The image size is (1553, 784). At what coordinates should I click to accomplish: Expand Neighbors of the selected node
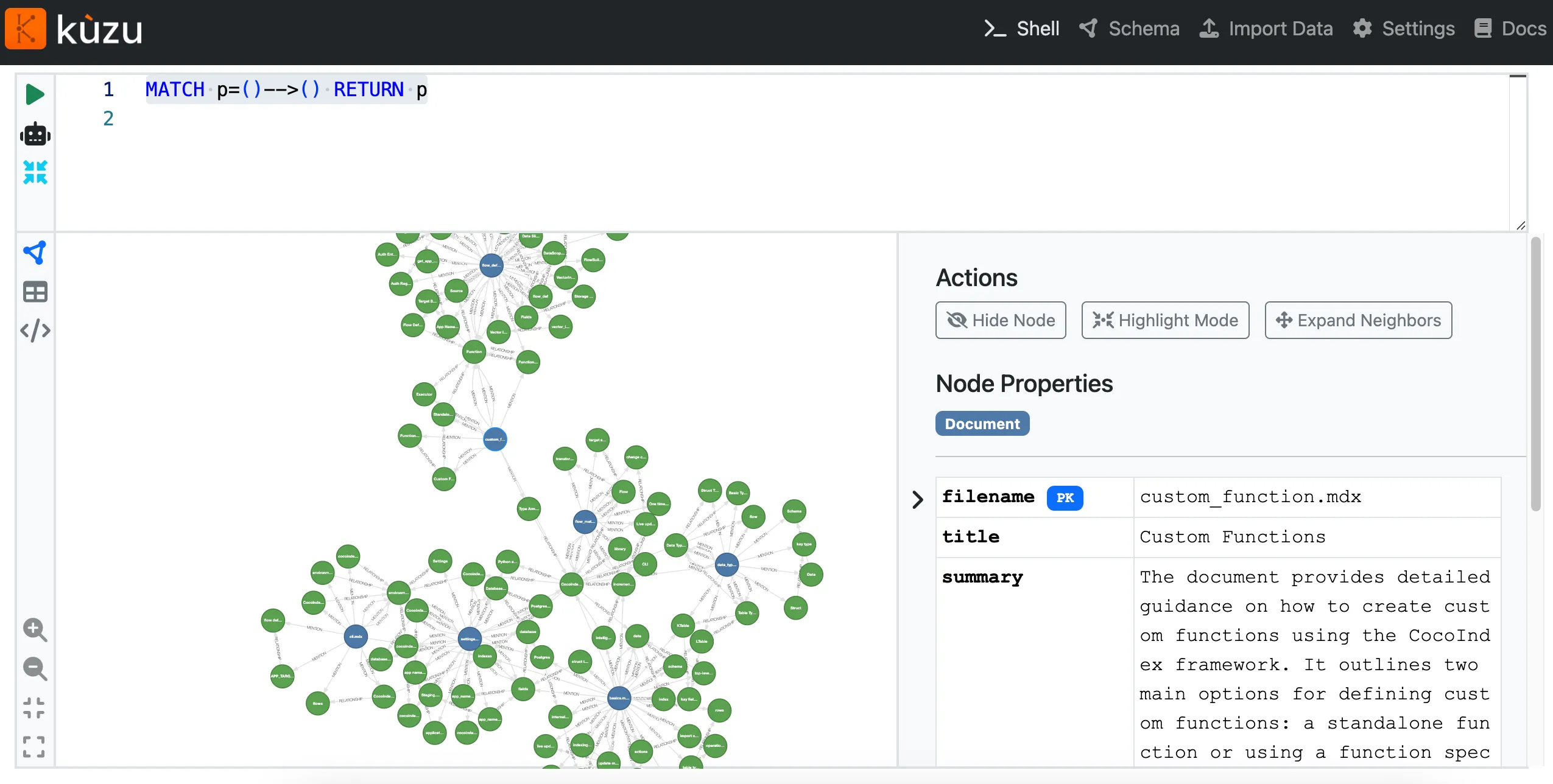[1358, 320]
